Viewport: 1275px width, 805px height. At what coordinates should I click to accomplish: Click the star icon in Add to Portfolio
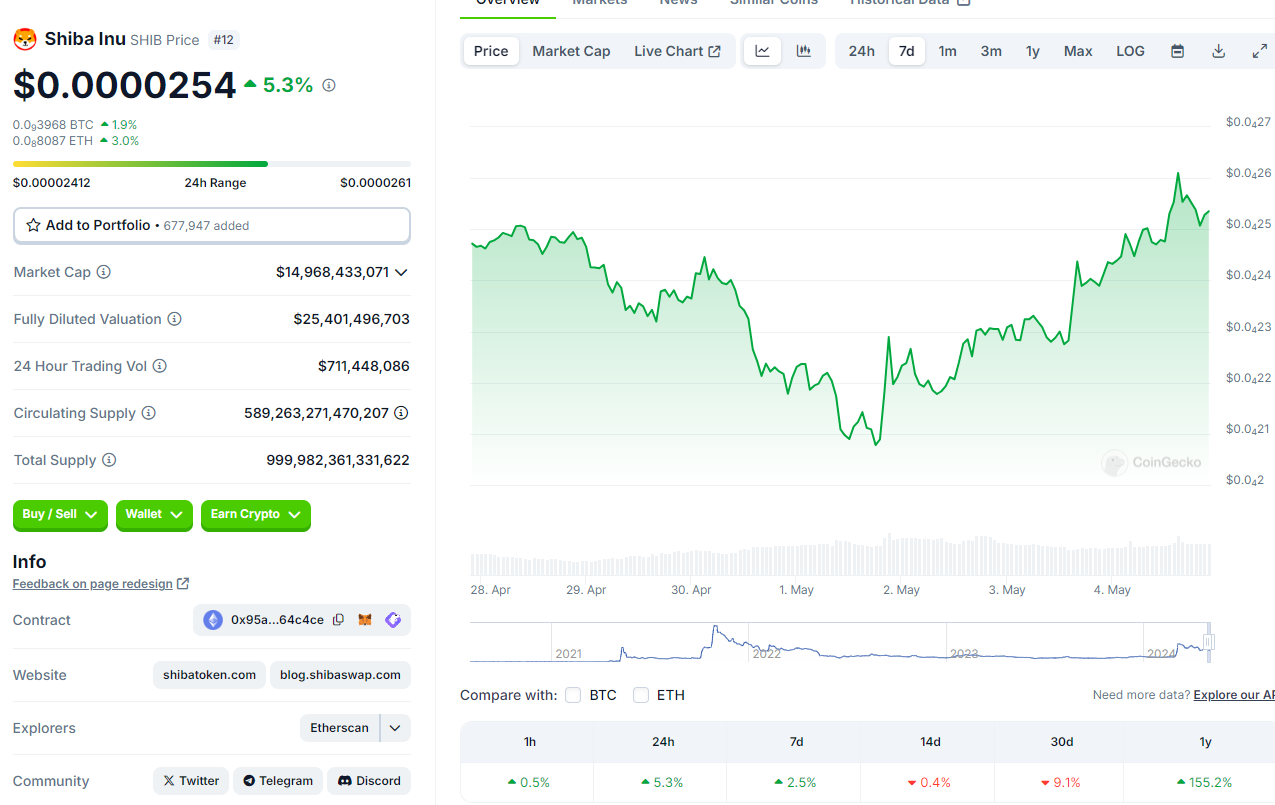point(34,226)
